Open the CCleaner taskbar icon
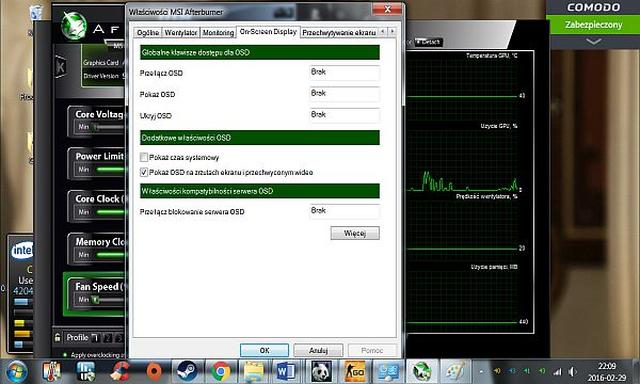The width and height of the screenshot is (640, 384). pyautogui.click(x=120, y=371)
